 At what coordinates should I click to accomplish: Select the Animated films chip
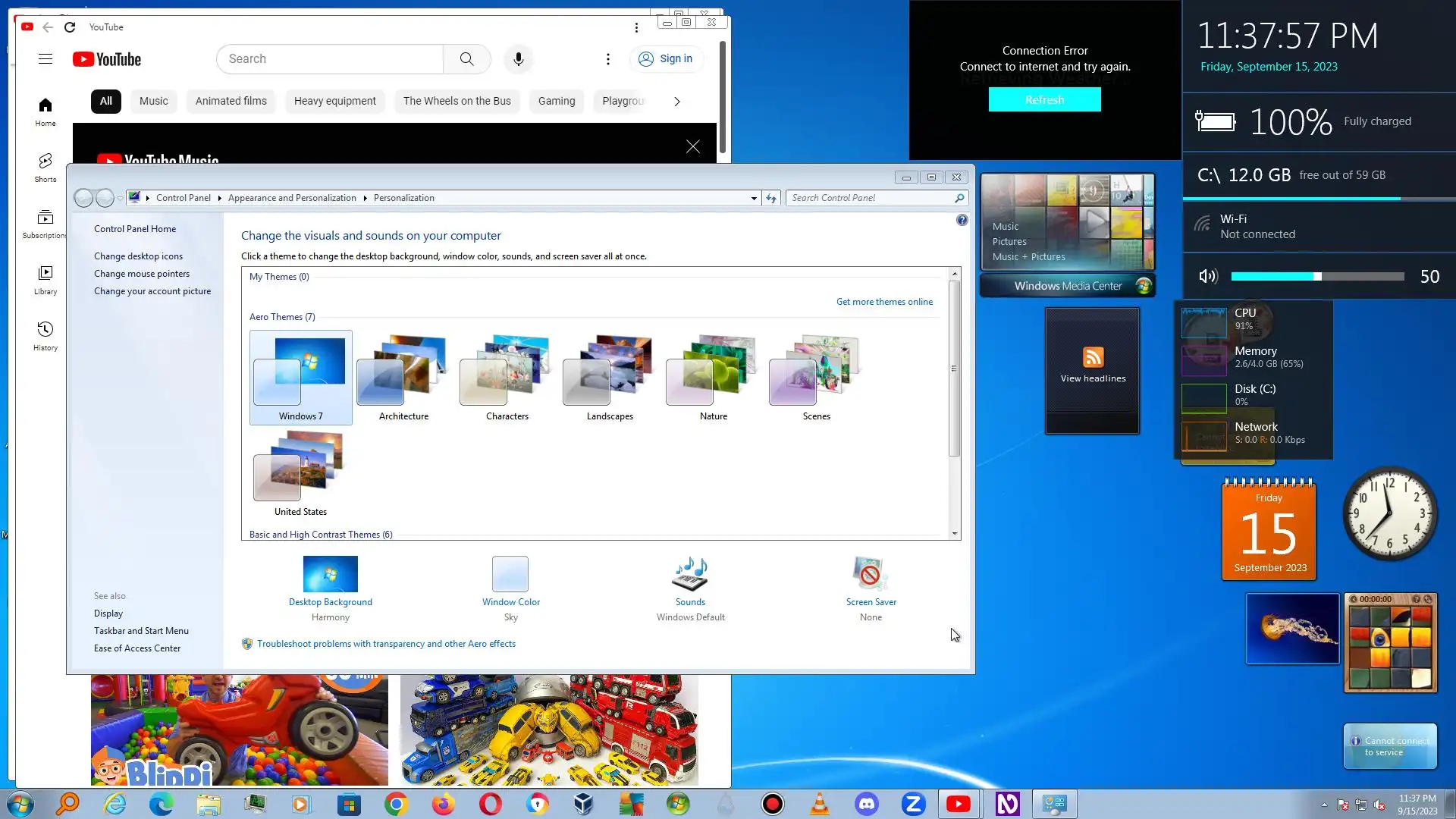(x=231, y=101)
